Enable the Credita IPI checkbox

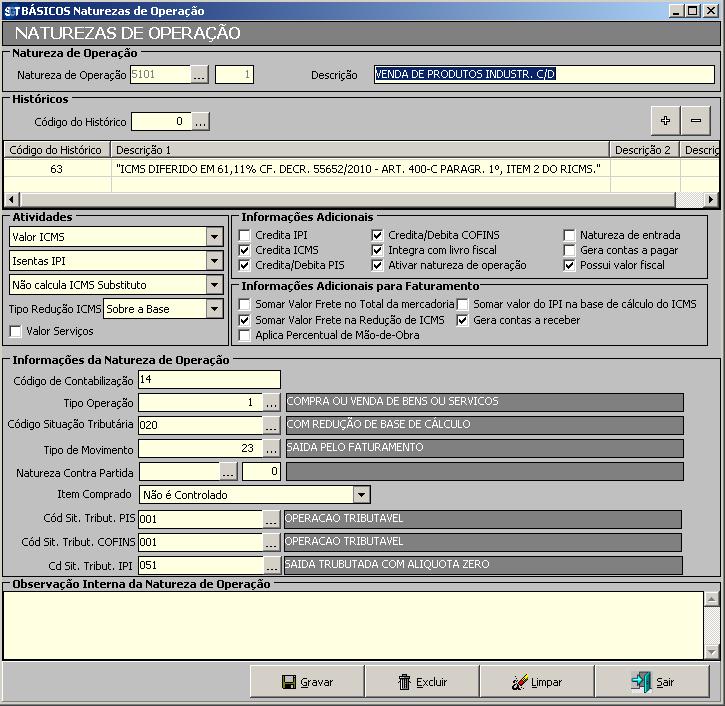pyautogui.click(x=245, y=235)
